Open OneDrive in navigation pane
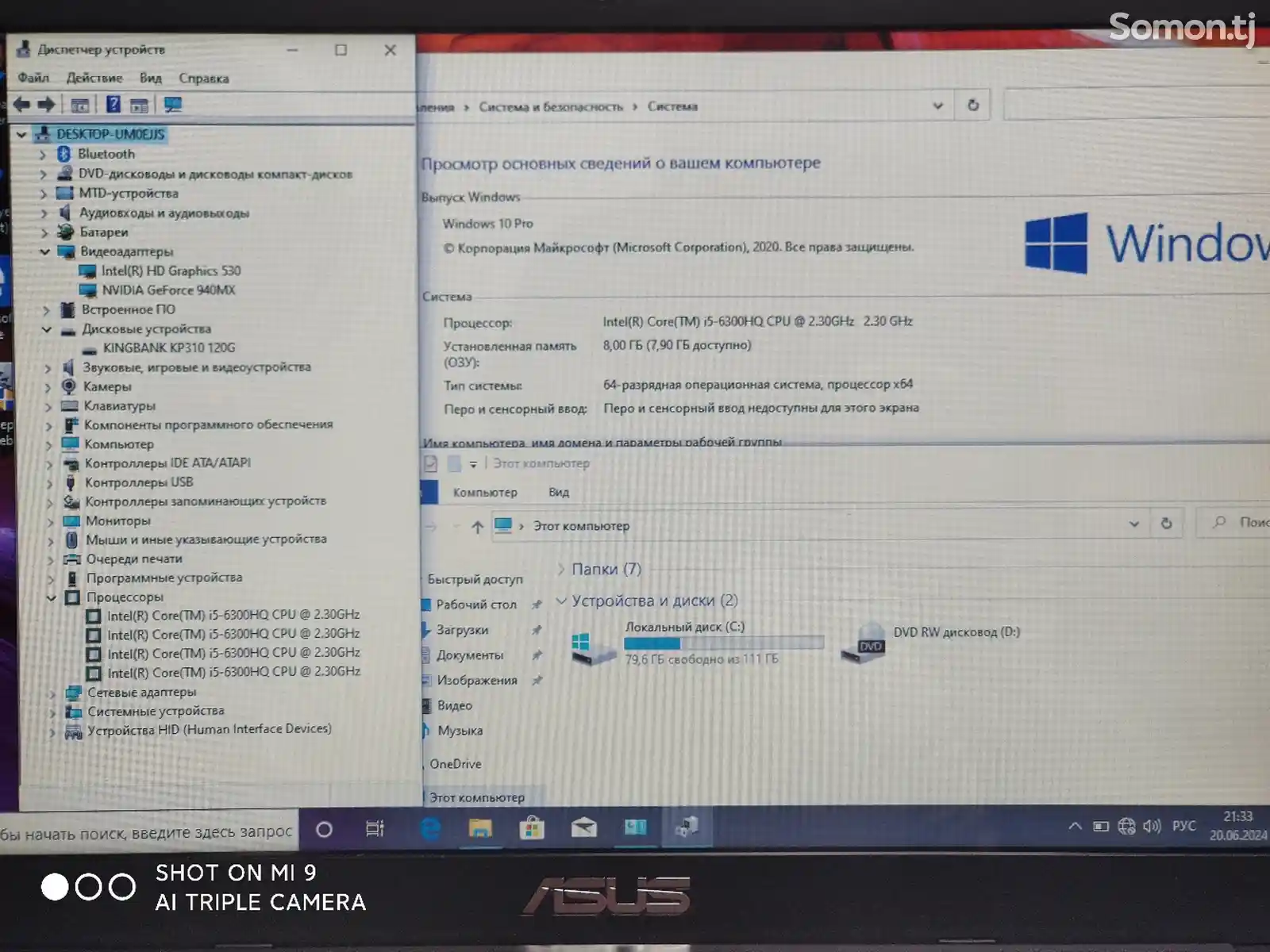The width and height of the screenshot is (1270, 952). (456, 764)
